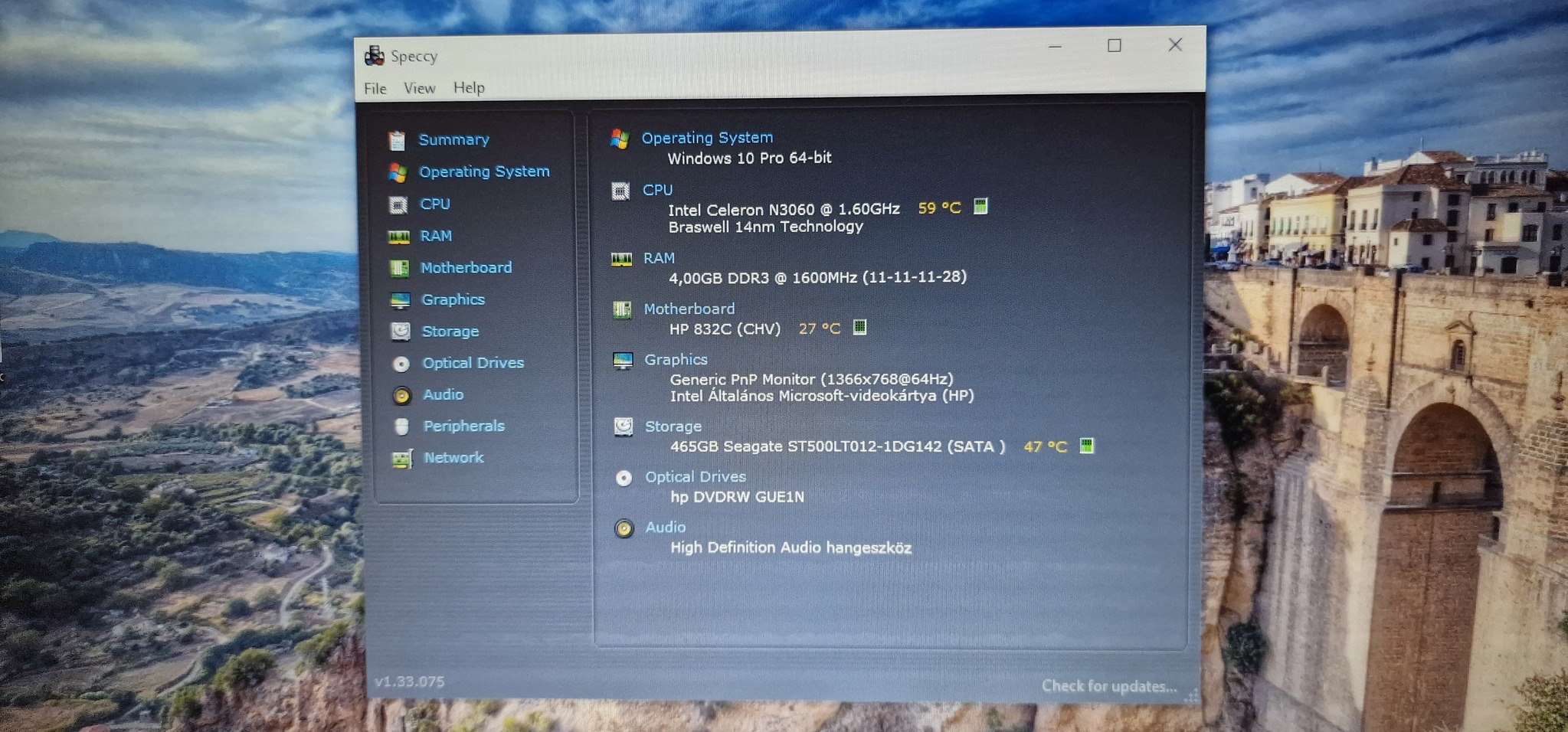Click the Summary clipboard icon in sidebar

(x=397, y=140)
